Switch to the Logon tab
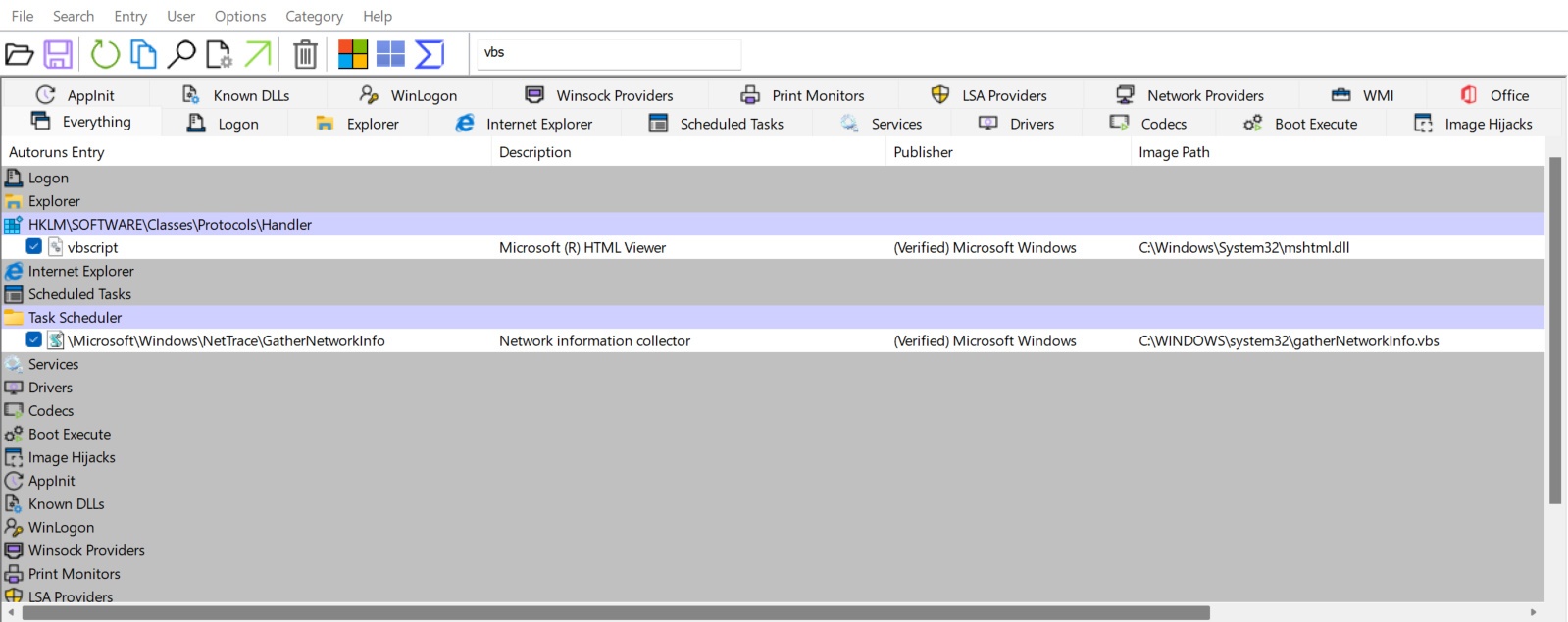The height and width of the screenshot is (622, 1568). pos(223,124)
